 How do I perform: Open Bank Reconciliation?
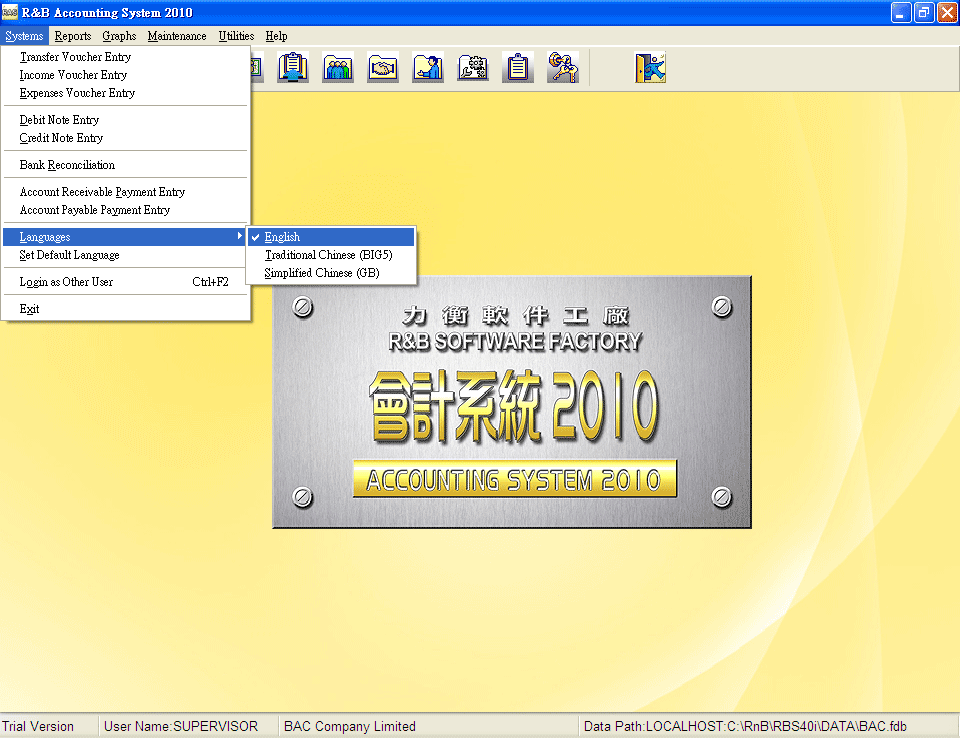coord(126,165)
